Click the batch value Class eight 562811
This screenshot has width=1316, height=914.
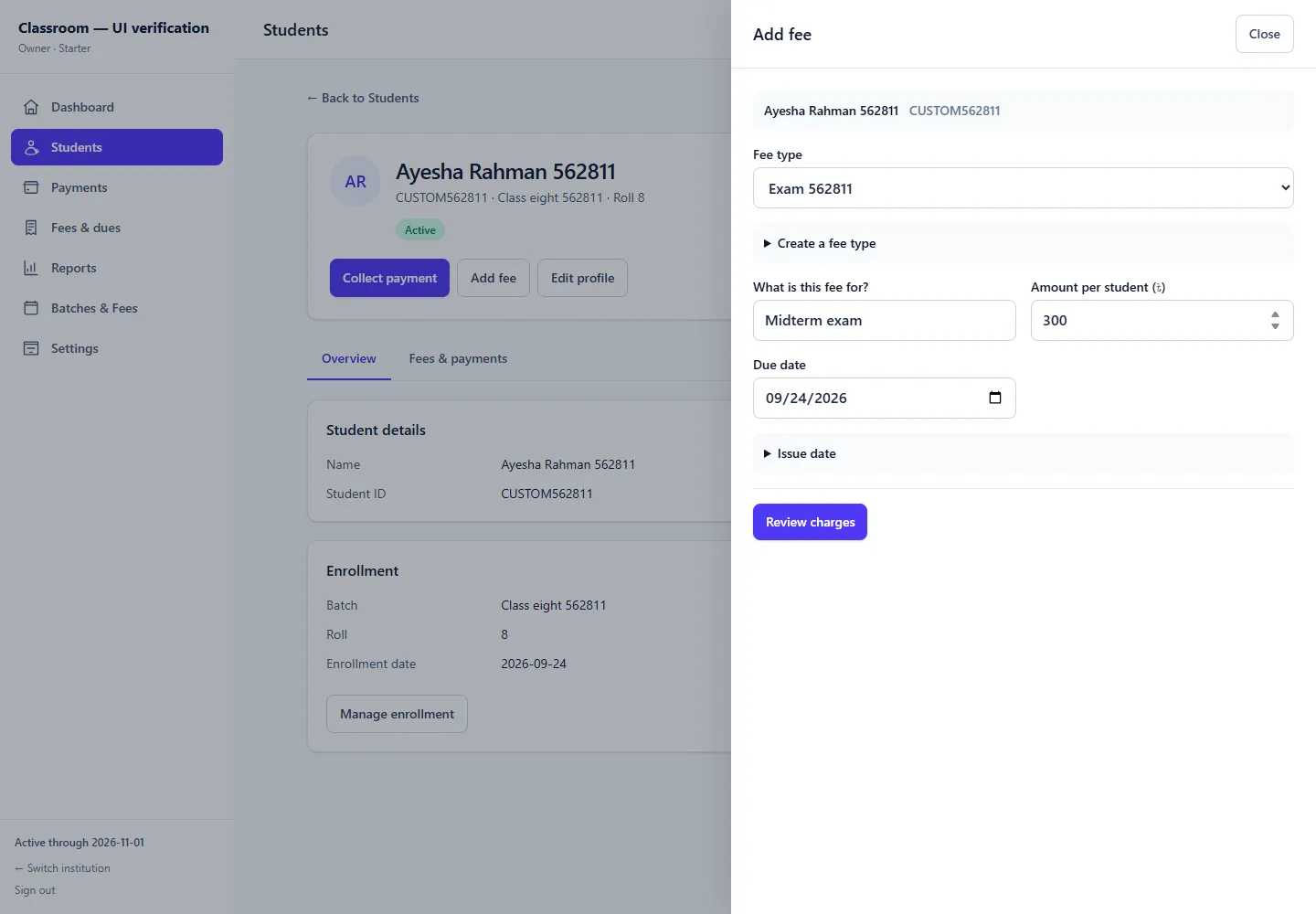(x=554, y=605)
